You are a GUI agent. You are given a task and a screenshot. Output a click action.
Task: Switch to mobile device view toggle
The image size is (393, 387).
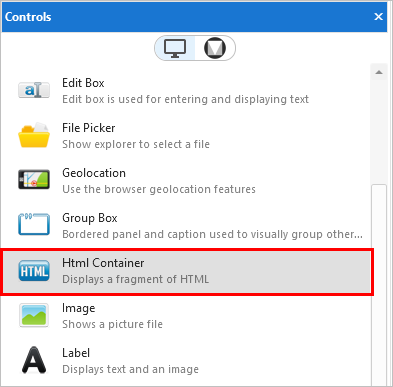pyautogui.click(x=215, y=48)
